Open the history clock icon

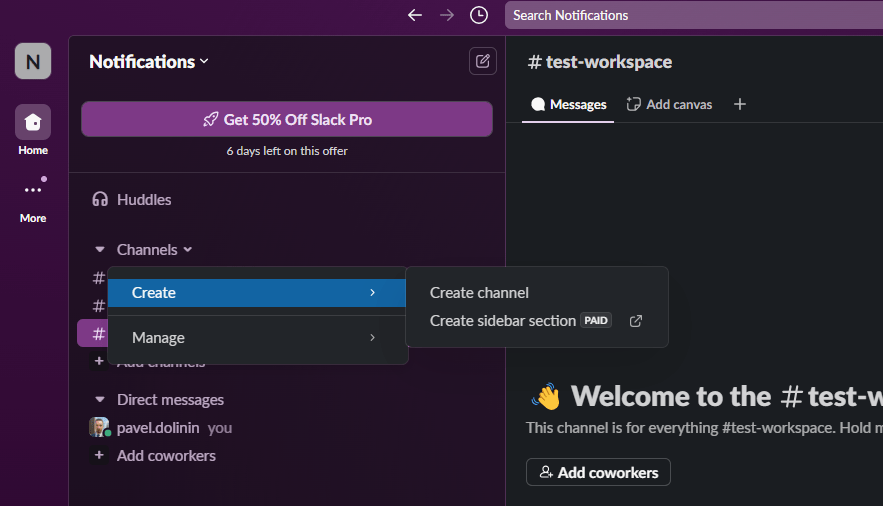point(479,15)
